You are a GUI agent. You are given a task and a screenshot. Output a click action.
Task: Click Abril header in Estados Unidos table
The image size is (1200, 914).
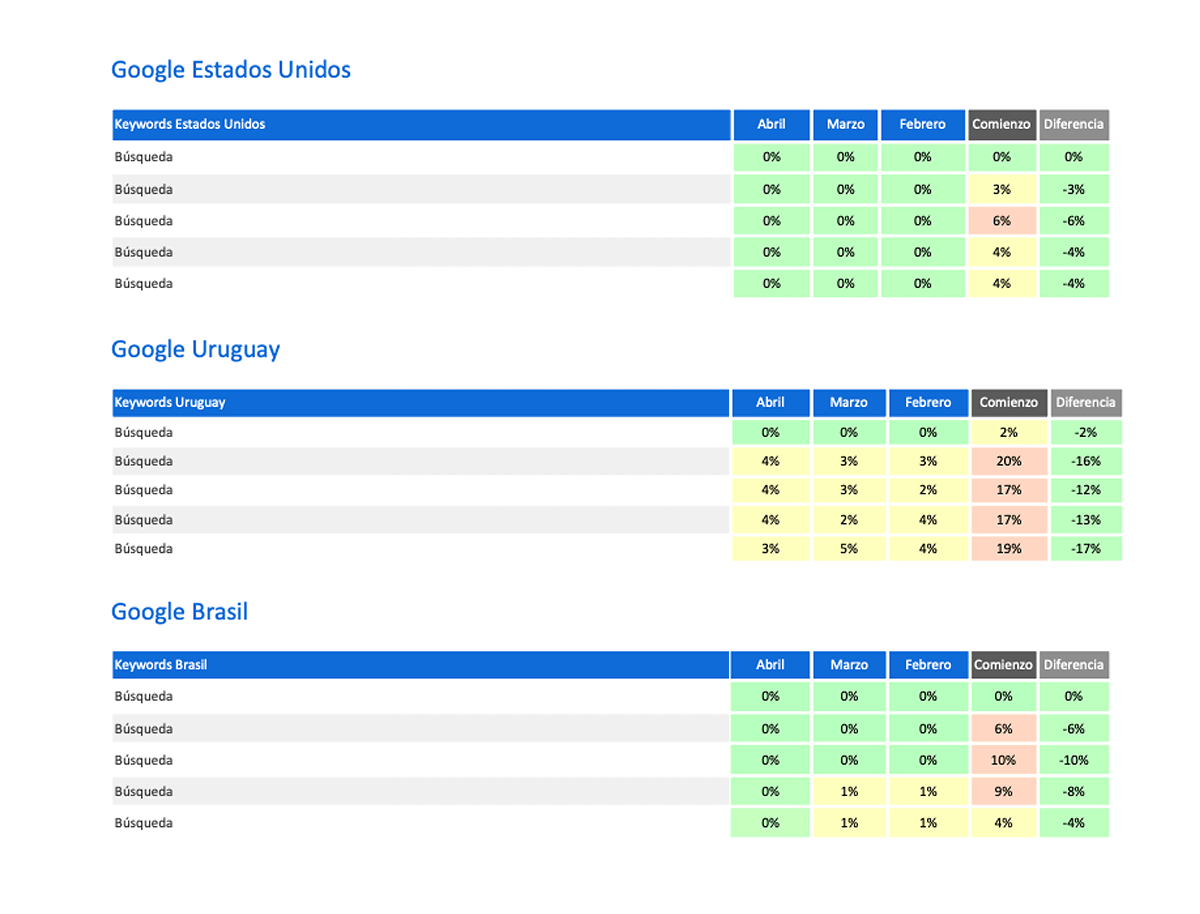click(771, 125)
